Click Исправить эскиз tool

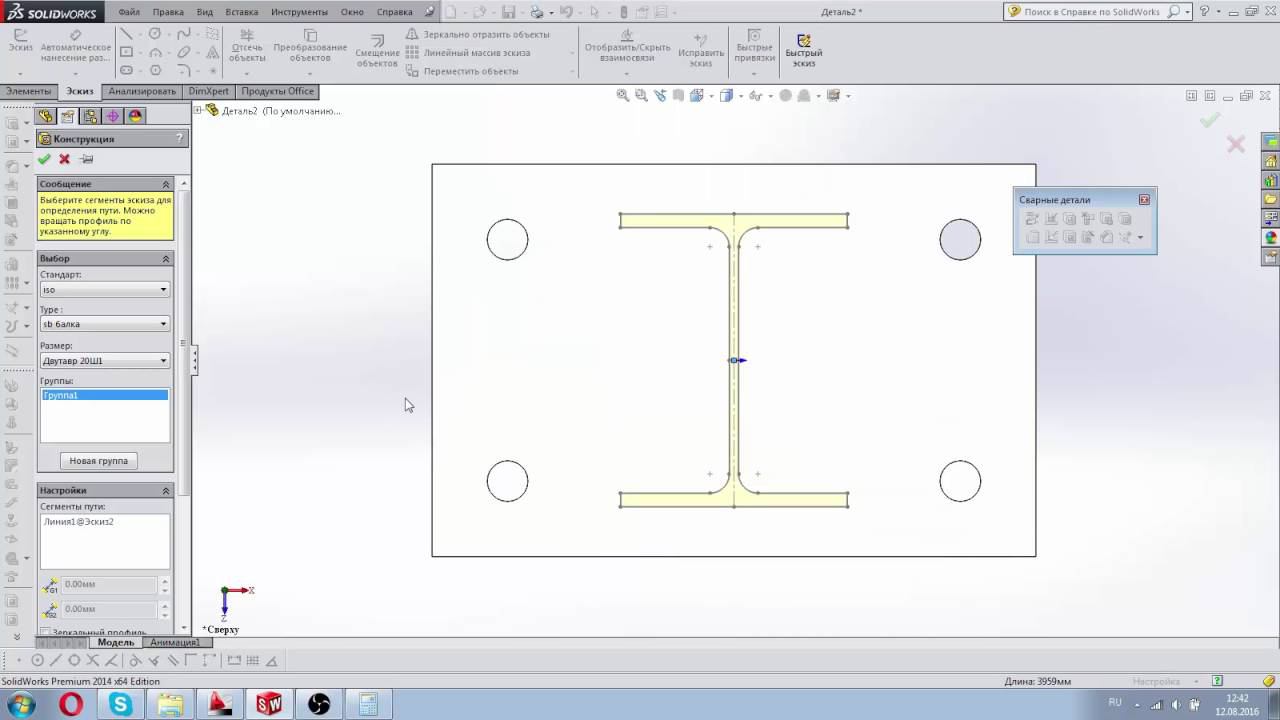point(701,49)
